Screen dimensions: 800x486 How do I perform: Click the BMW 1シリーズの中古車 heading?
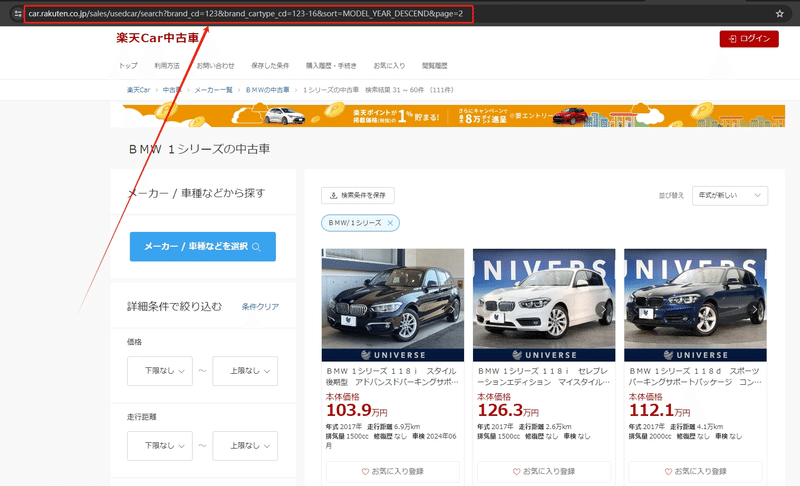pyautogui.click(x=199, y=149)
